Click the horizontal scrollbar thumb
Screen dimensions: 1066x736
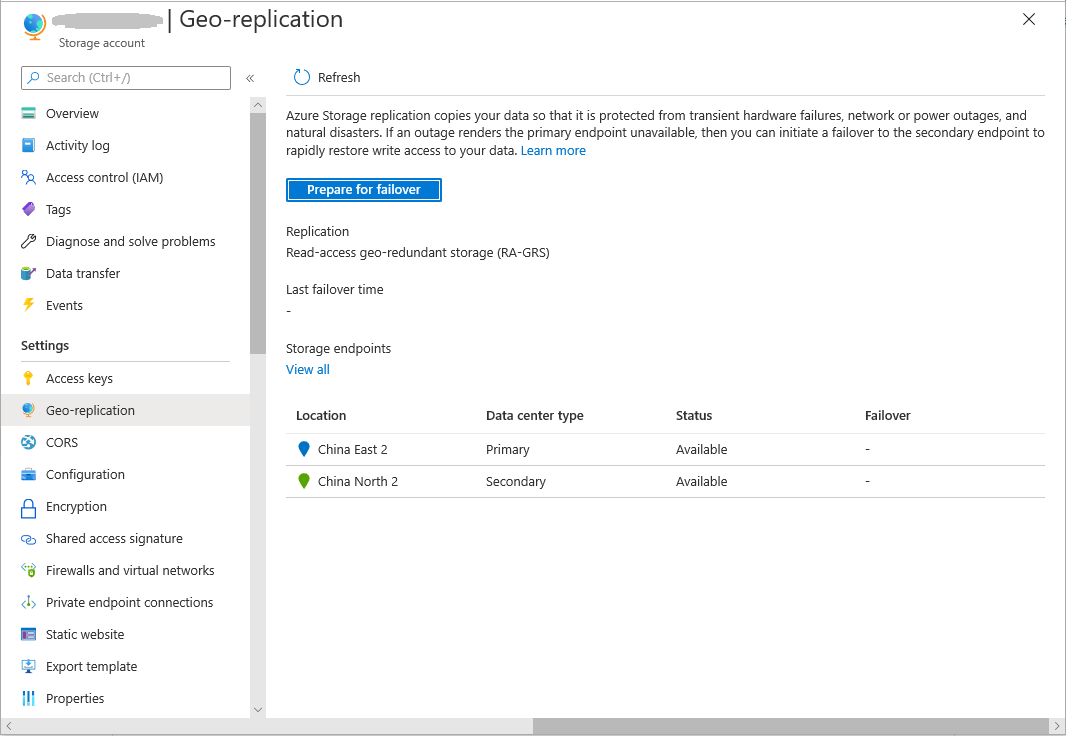[x=791, y=726]
